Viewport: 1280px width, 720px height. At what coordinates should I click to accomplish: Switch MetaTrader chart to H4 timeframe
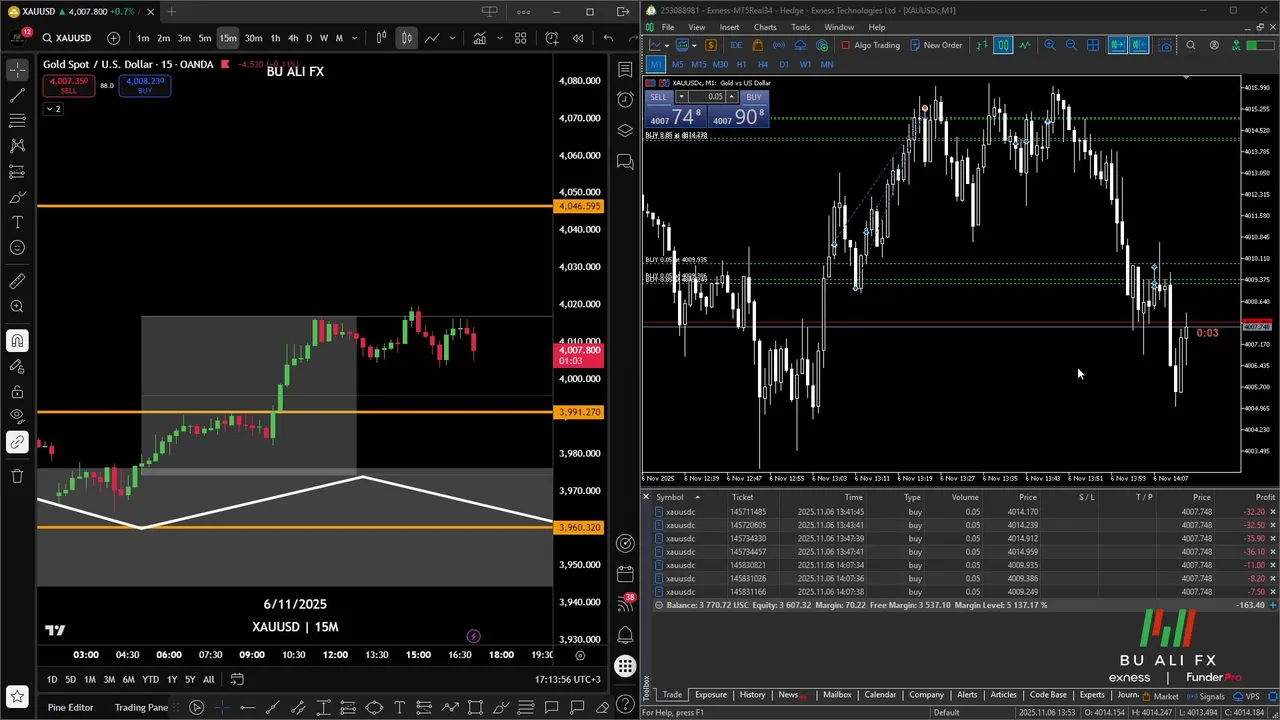coord(762,64)
